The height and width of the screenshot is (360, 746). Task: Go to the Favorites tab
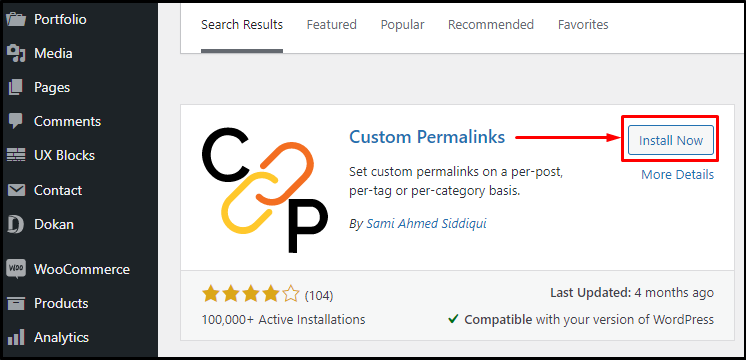pos(583,25)
